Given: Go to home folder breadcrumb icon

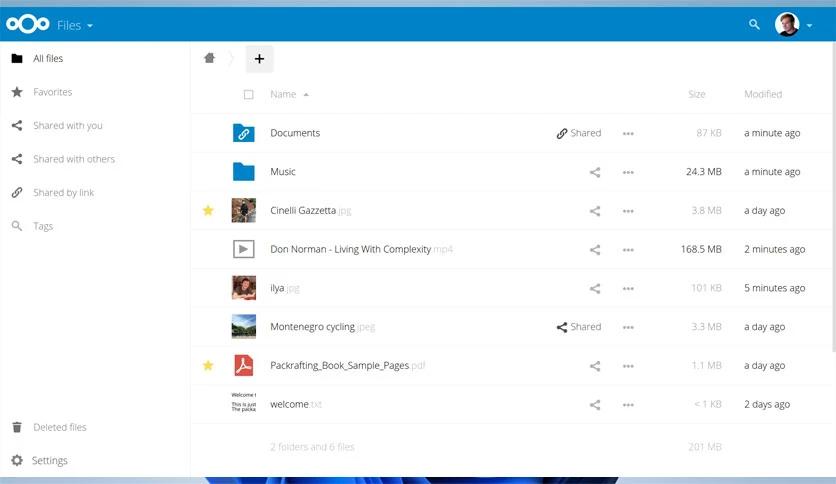Looking at the screenshot, I should [x=210, y=58].
